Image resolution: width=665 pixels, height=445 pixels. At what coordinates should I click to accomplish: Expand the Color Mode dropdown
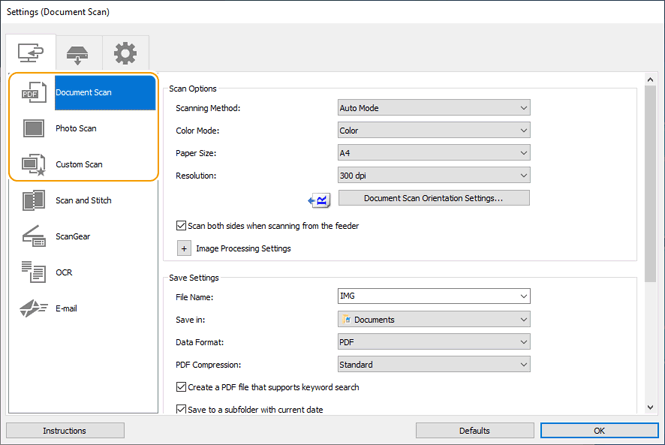432,130
